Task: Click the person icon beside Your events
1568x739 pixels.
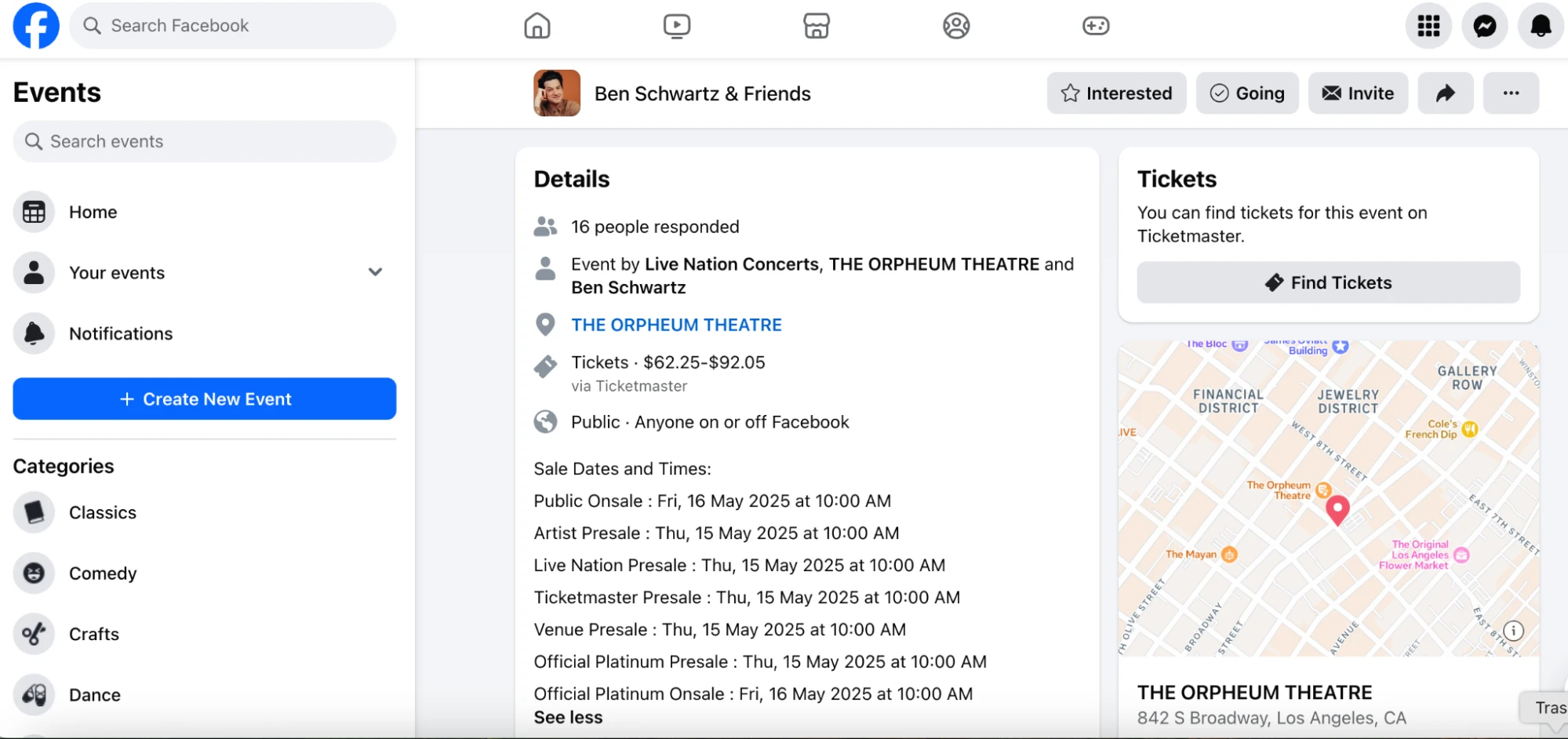Action: (x=34, y=272)
